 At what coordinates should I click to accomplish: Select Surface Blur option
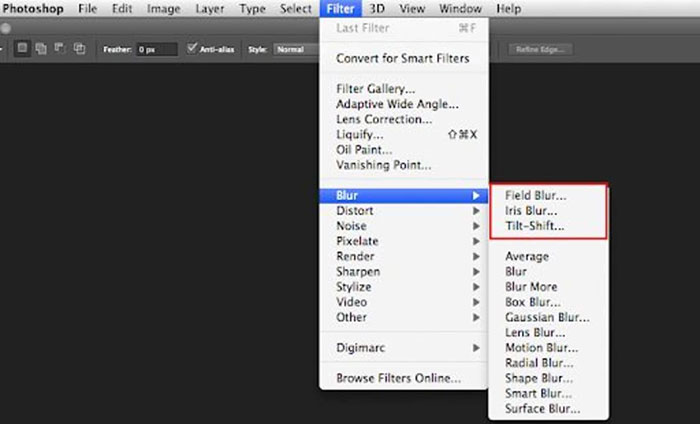click(x=549, y=408)
